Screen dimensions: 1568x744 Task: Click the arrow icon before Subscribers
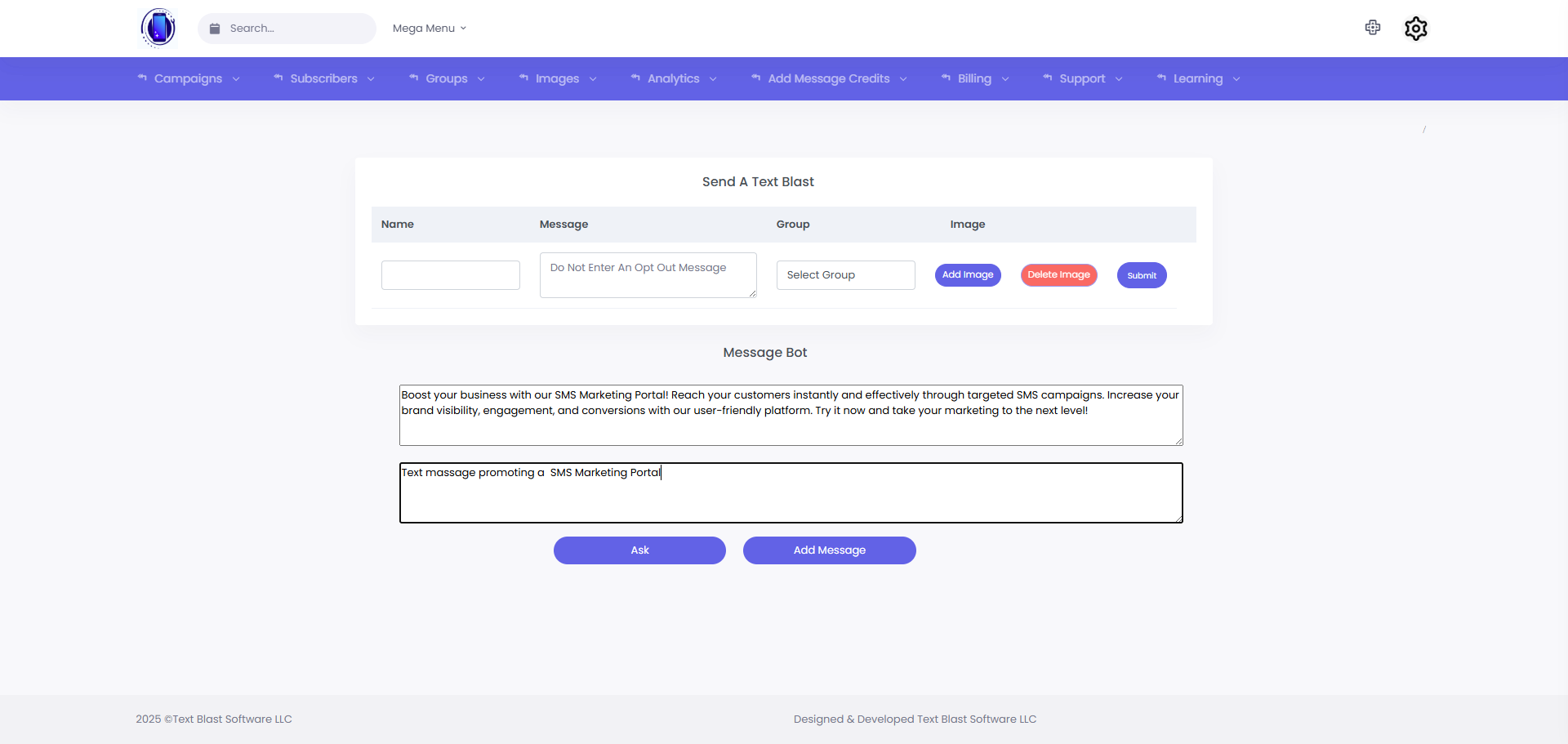point(278,78)
